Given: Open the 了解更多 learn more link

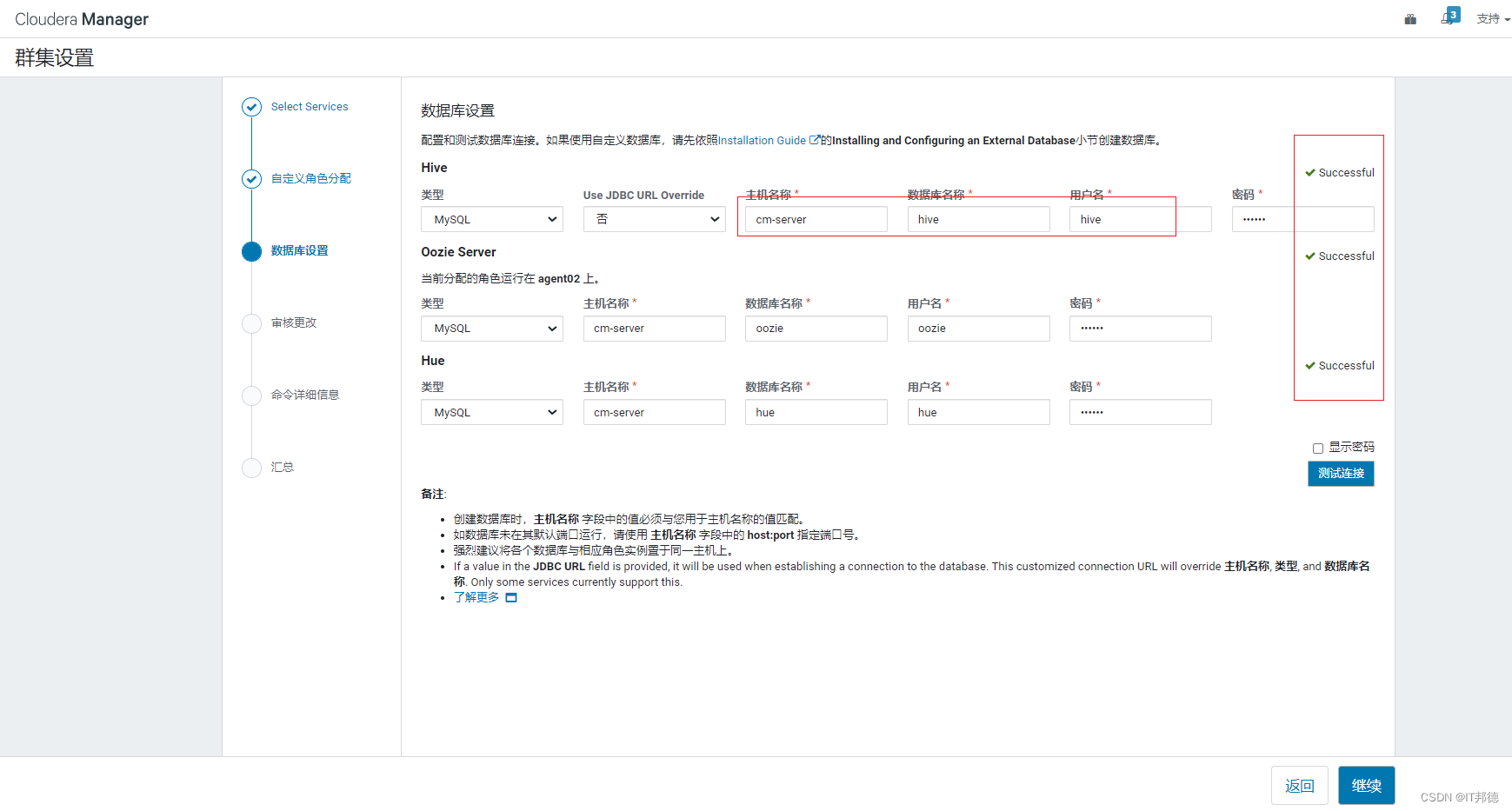Looking at the screenshot, I should point(476,598).
